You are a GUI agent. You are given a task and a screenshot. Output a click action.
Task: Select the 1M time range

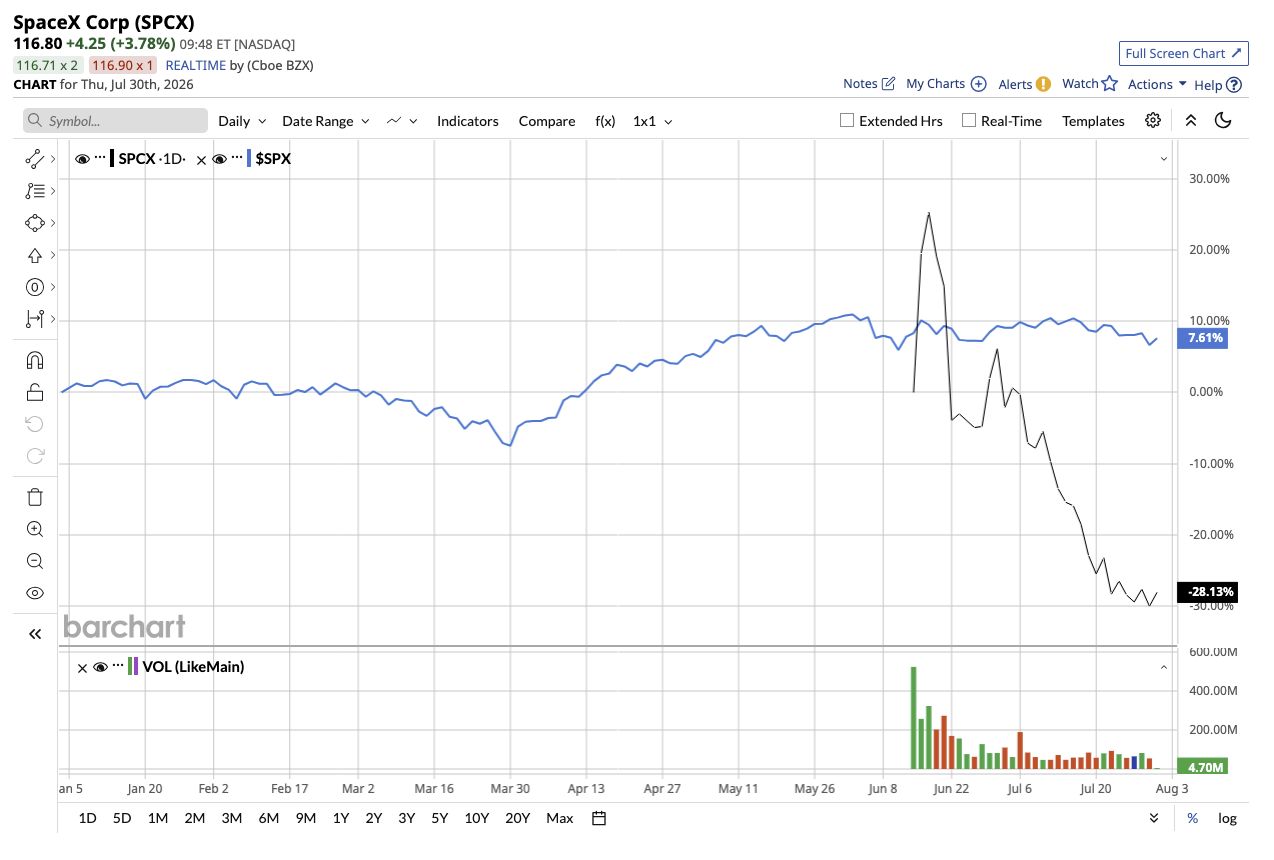tap(157, 818)
